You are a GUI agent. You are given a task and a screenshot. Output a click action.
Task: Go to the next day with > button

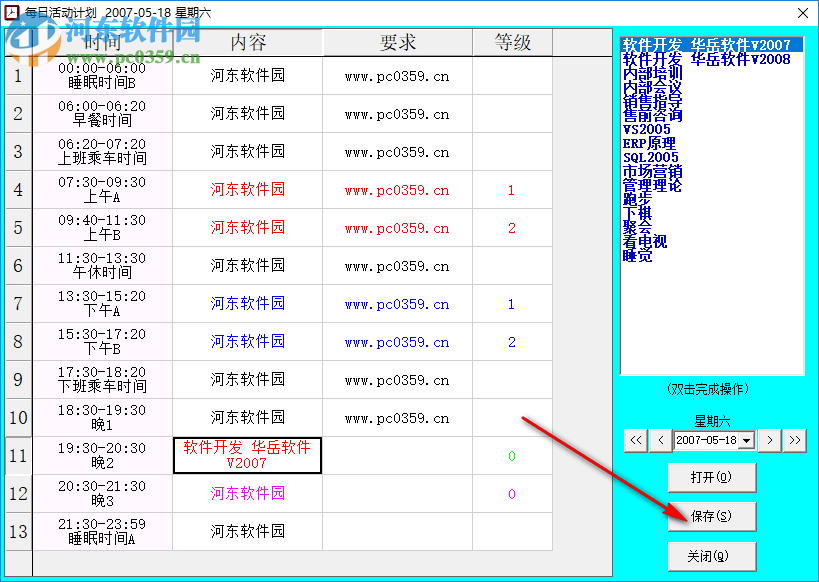770,440
